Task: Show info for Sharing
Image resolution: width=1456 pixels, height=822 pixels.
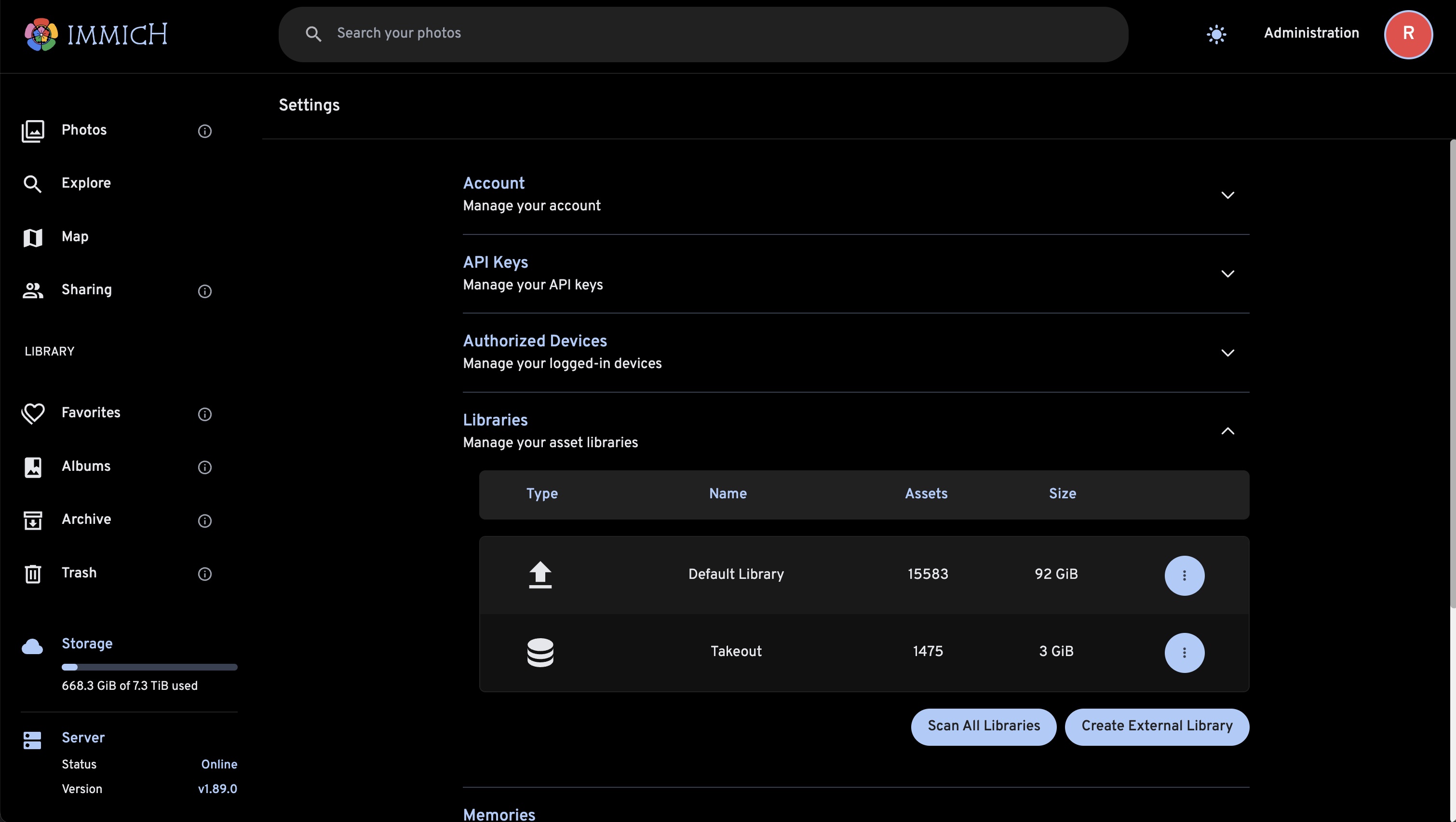Action: coord(204,291)
